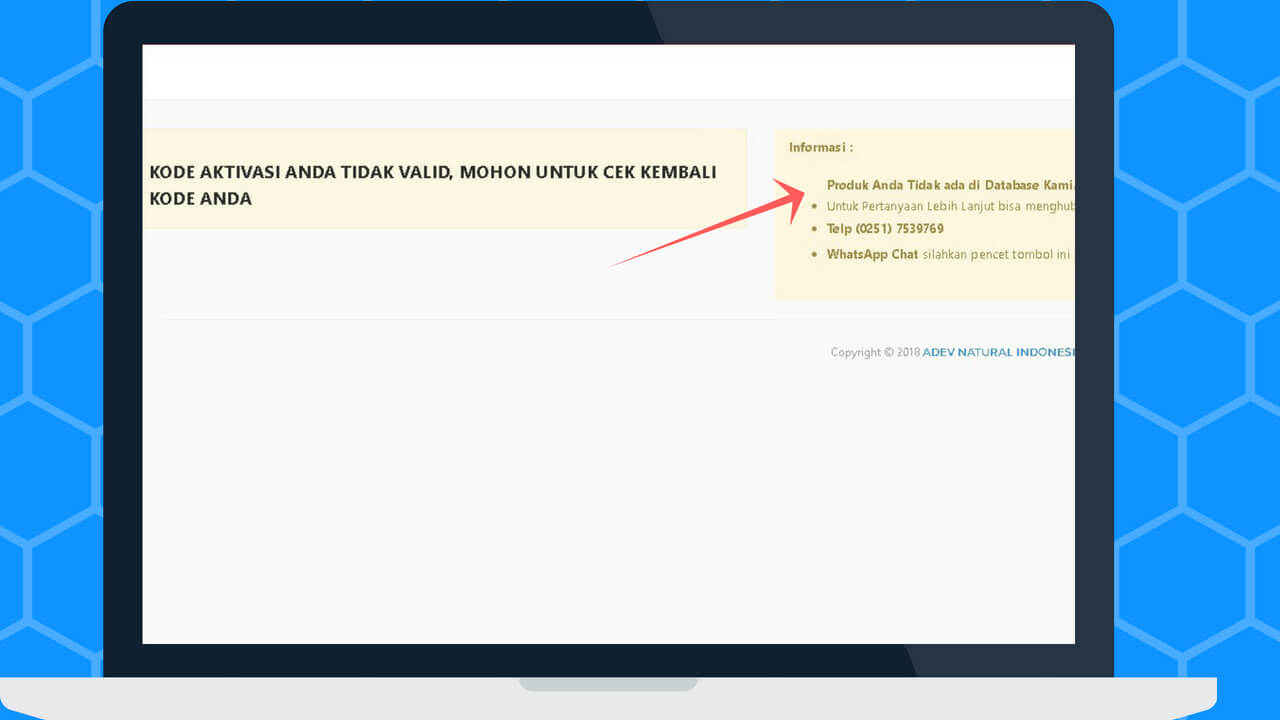
Task: Click the "KODE AKTIVASI ANDA TIDAK VALID" heading
Action: pos(300,172)
